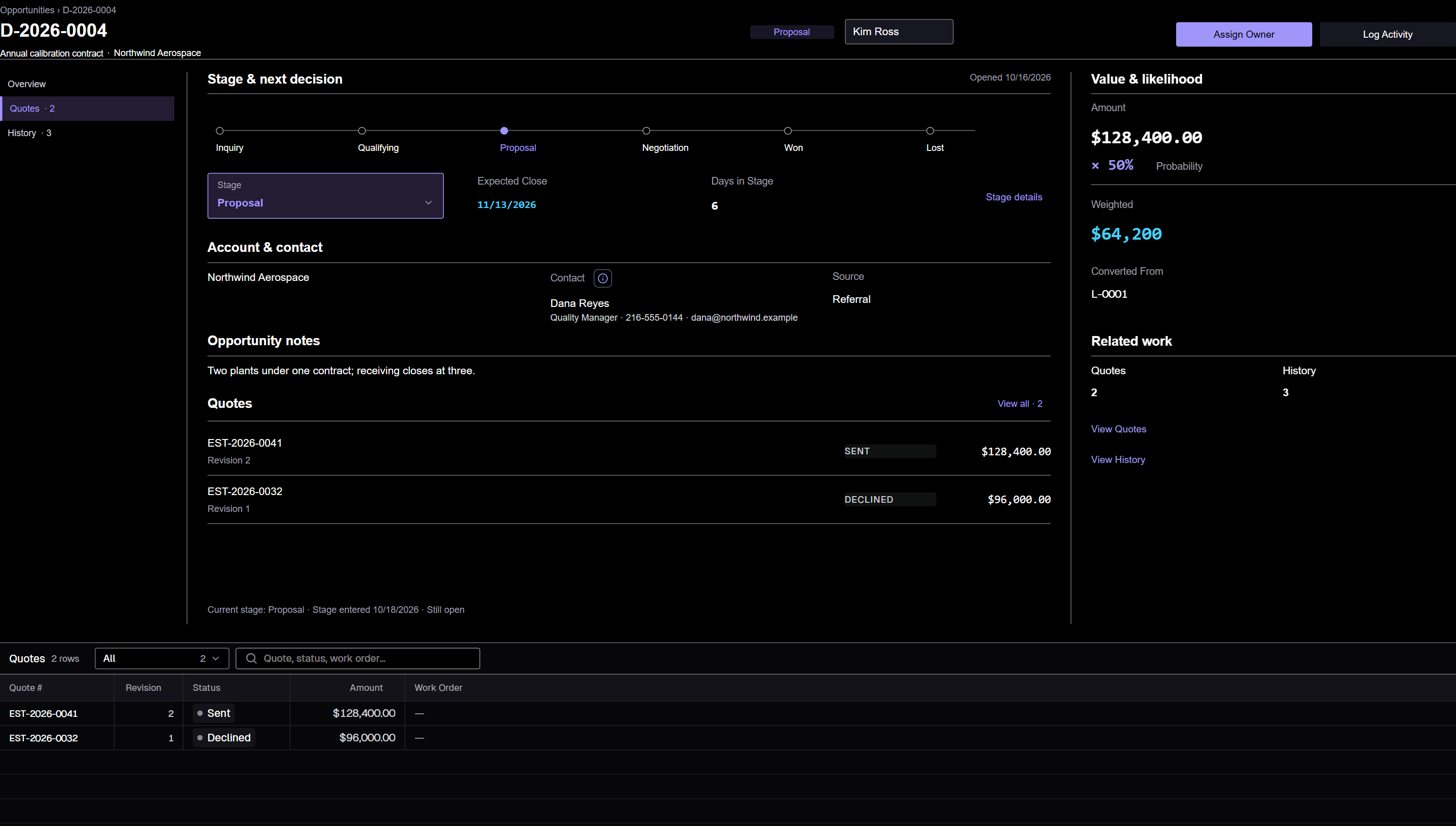Viewport: 1456px width, 826px height.
Task: Open the View History link
Action: 1118,459
